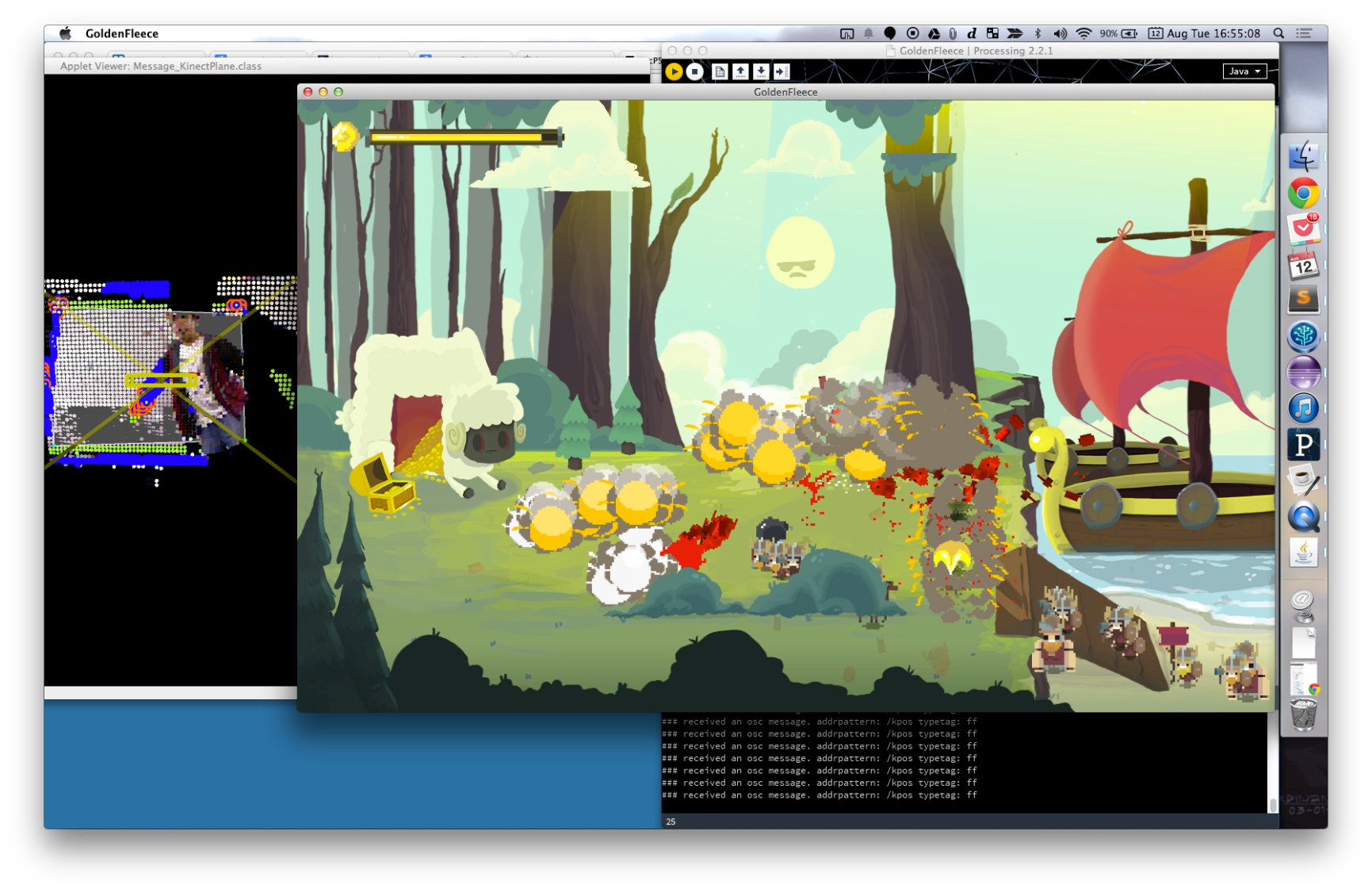This screenshot has height=892, width=1372.
Task: Click the Run button in Processing toolbar
Action: (x=674, y=71)
